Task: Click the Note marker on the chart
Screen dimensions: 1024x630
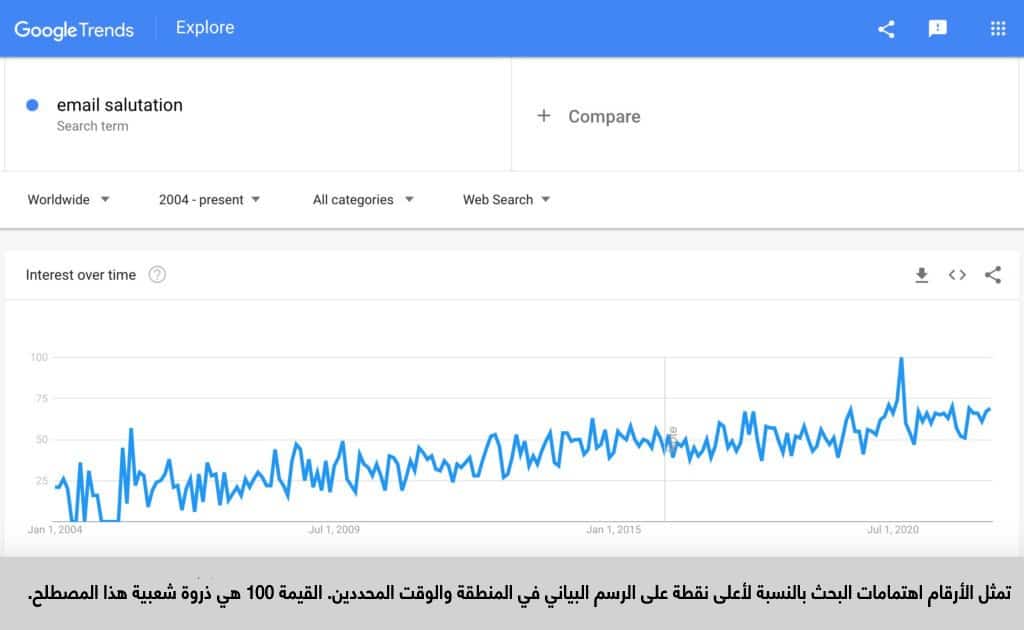Action: tap(672, 436)
